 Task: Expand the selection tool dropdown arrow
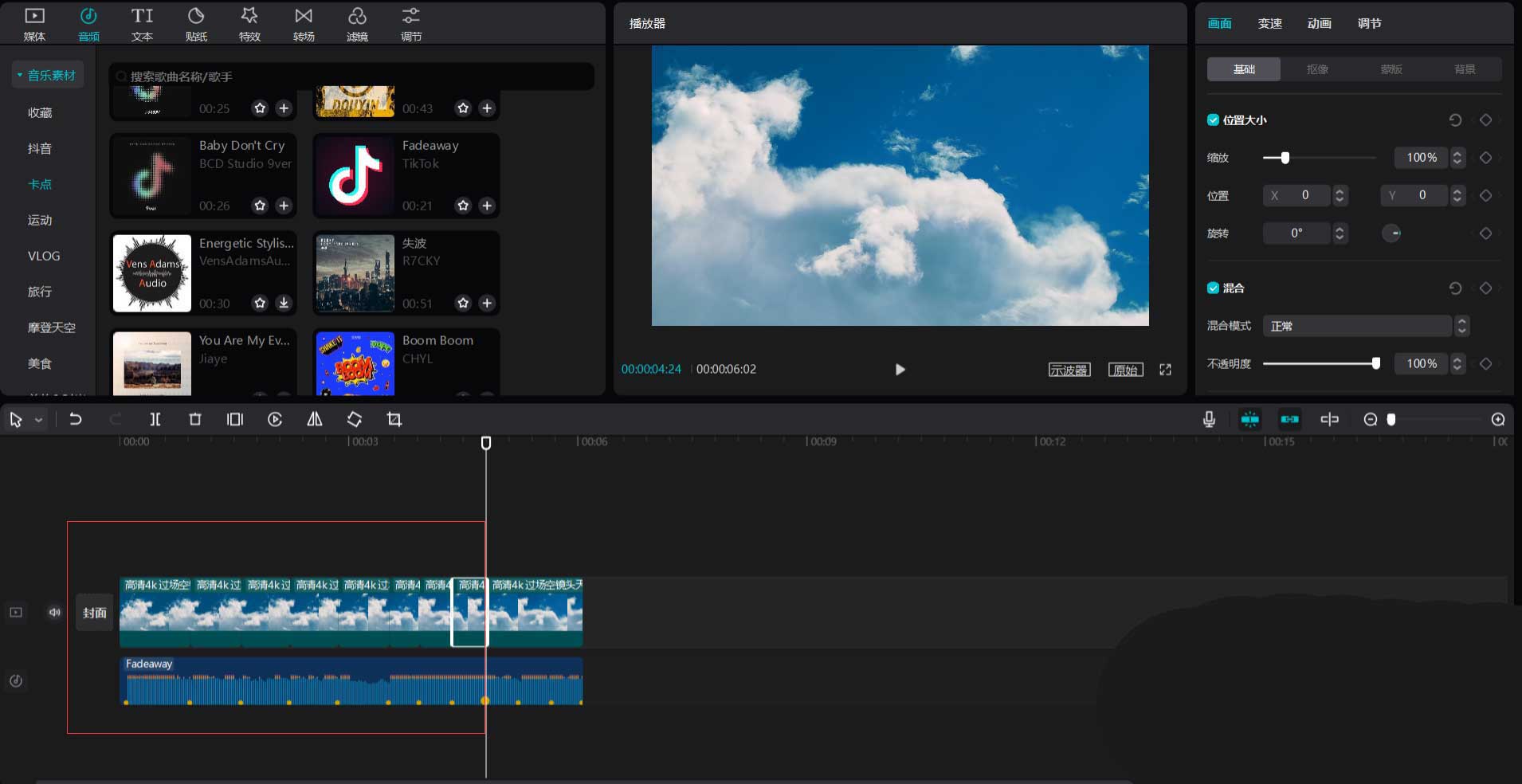click(38, 420)
